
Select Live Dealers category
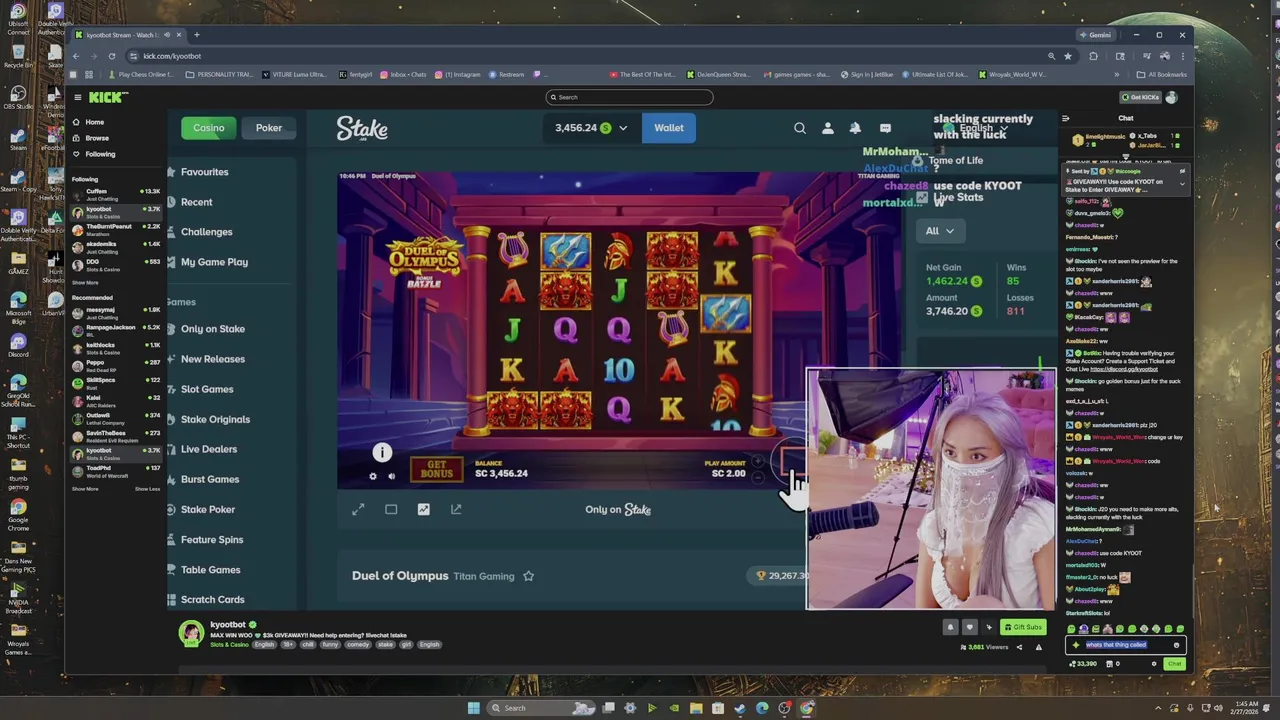coord(209,449)
